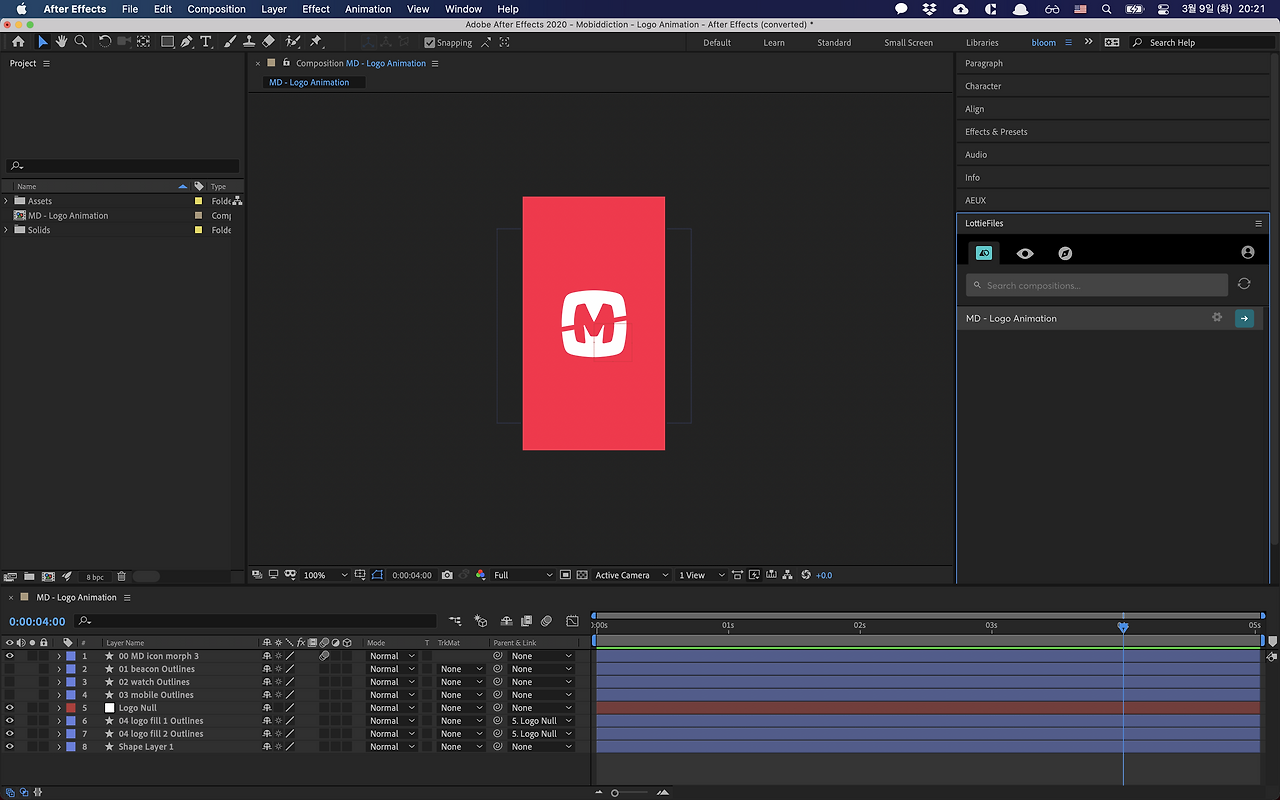The image size is (1280, 800).
Task: Disable the Snapping checkbox
Action: tap(430, 43)
